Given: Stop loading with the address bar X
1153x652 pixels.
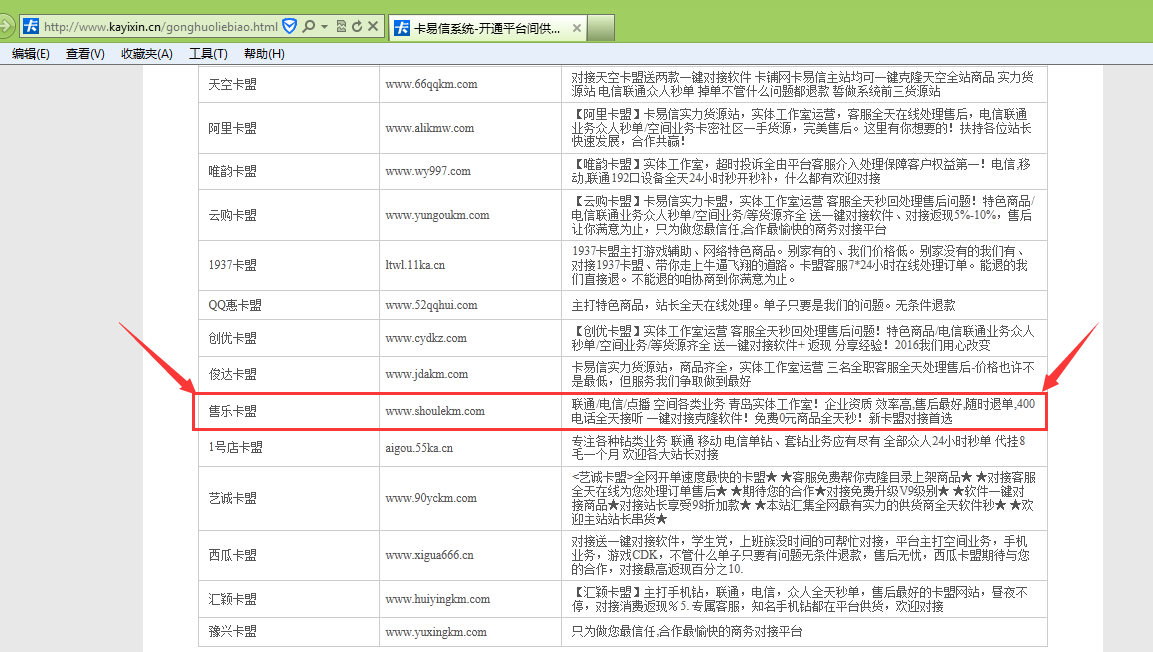Looking at the screenshot, I should pyautogui.click(x=373, y=26).
